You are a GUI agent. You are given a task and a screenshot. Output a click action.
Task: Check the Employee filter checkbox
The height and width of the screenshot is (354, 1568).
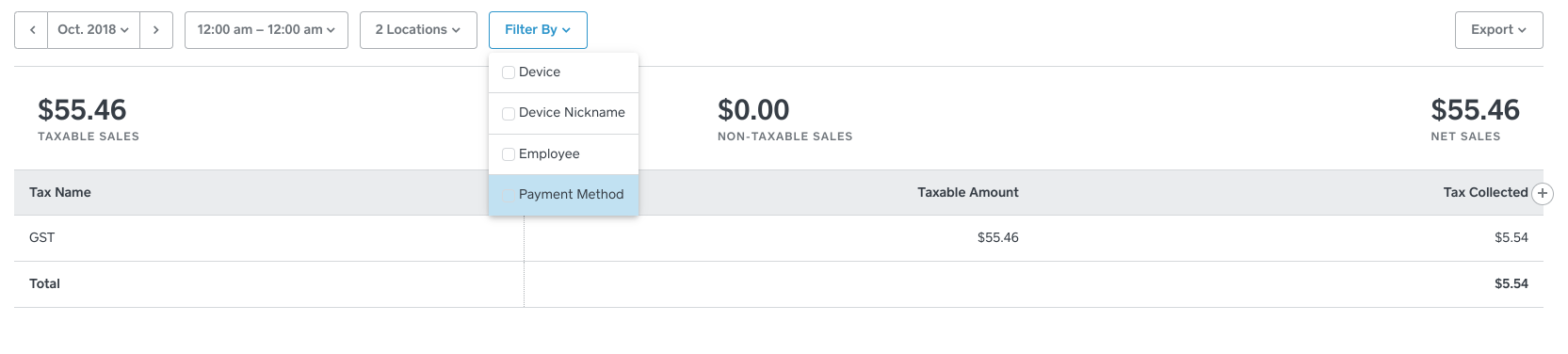509,154
